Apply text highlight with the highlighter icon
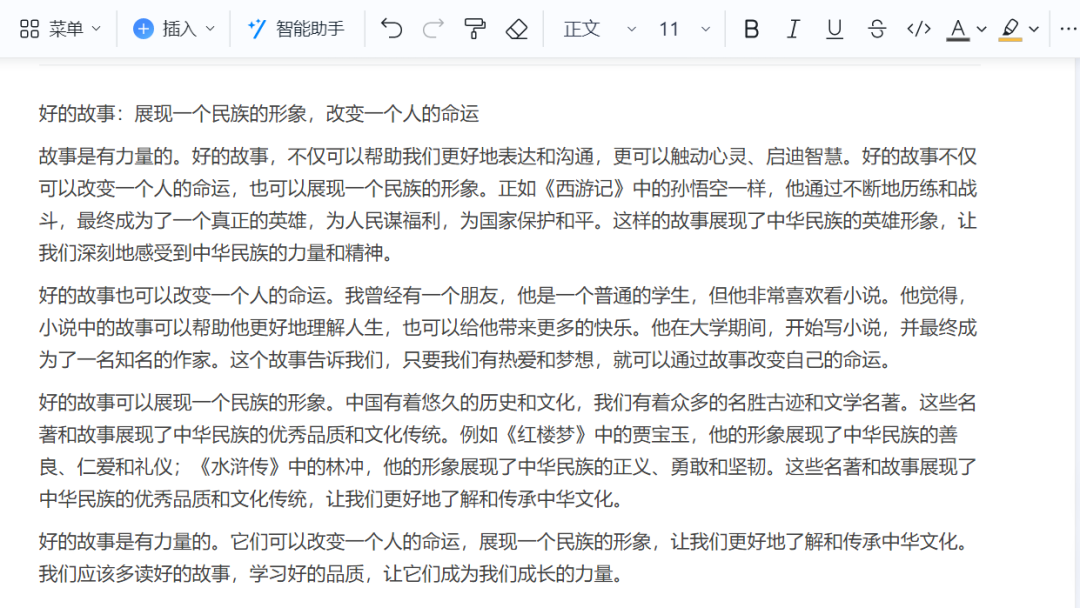This screenshot has width=1080, height=608. (1010, 29)
